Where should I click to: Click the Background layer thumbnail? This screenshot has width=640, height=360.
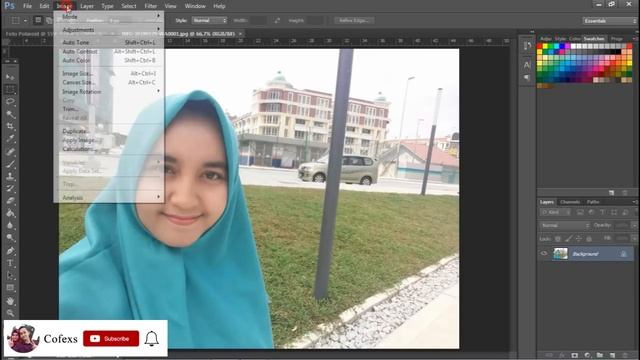click(x=560, y=253)
